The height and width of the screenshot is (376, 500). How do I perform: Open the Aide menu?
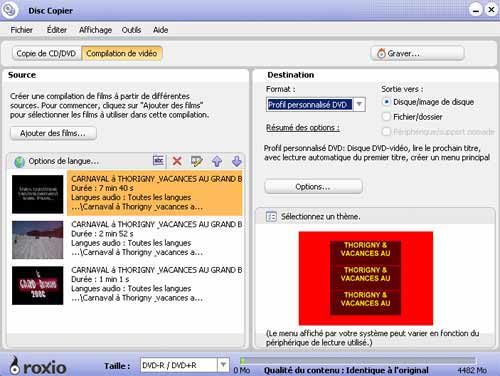click(x=160, y=30)
